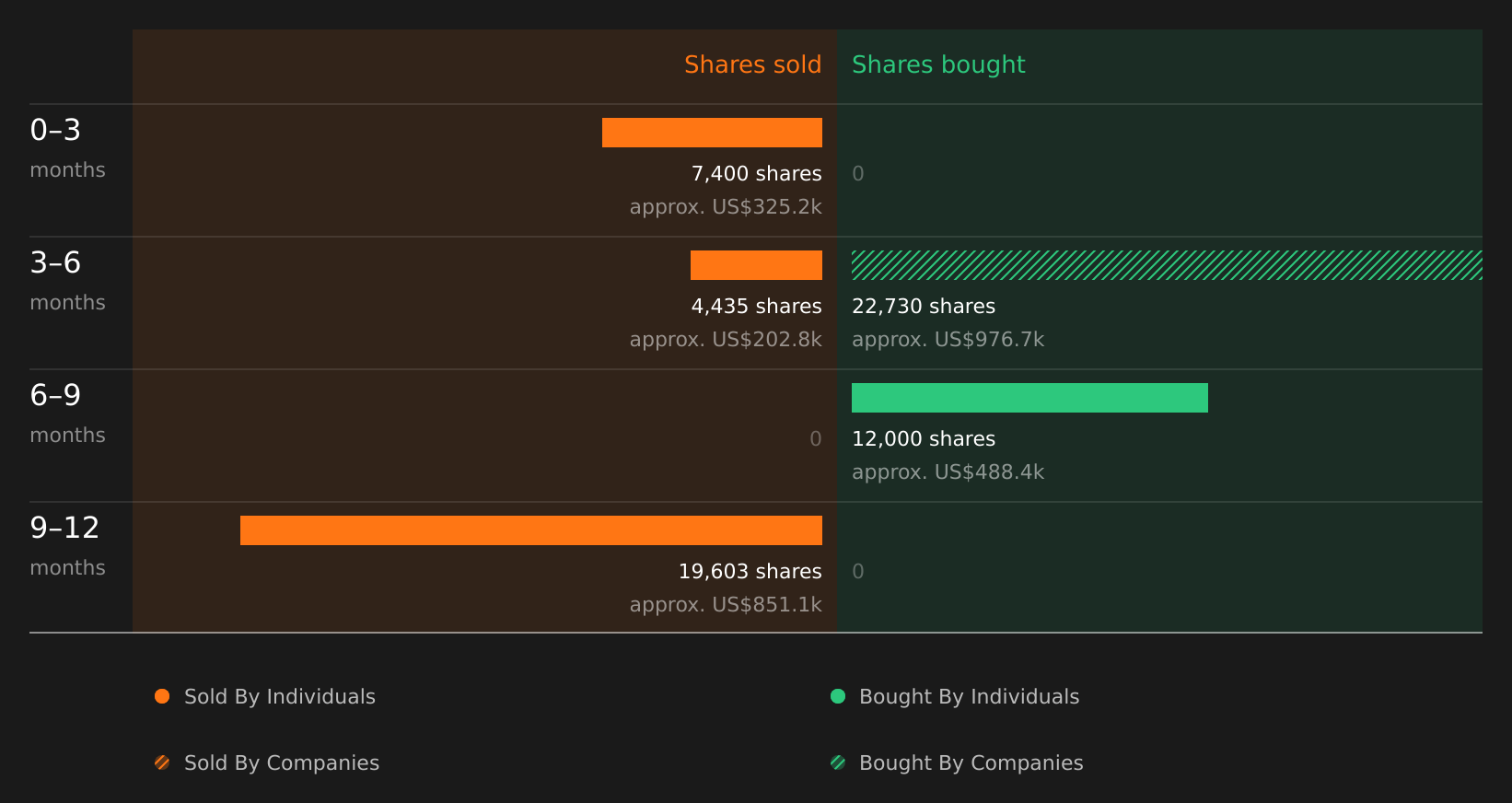Click the green Bought By Individuals legend dot
1512x803 pixels.
(x=838, y=696)
